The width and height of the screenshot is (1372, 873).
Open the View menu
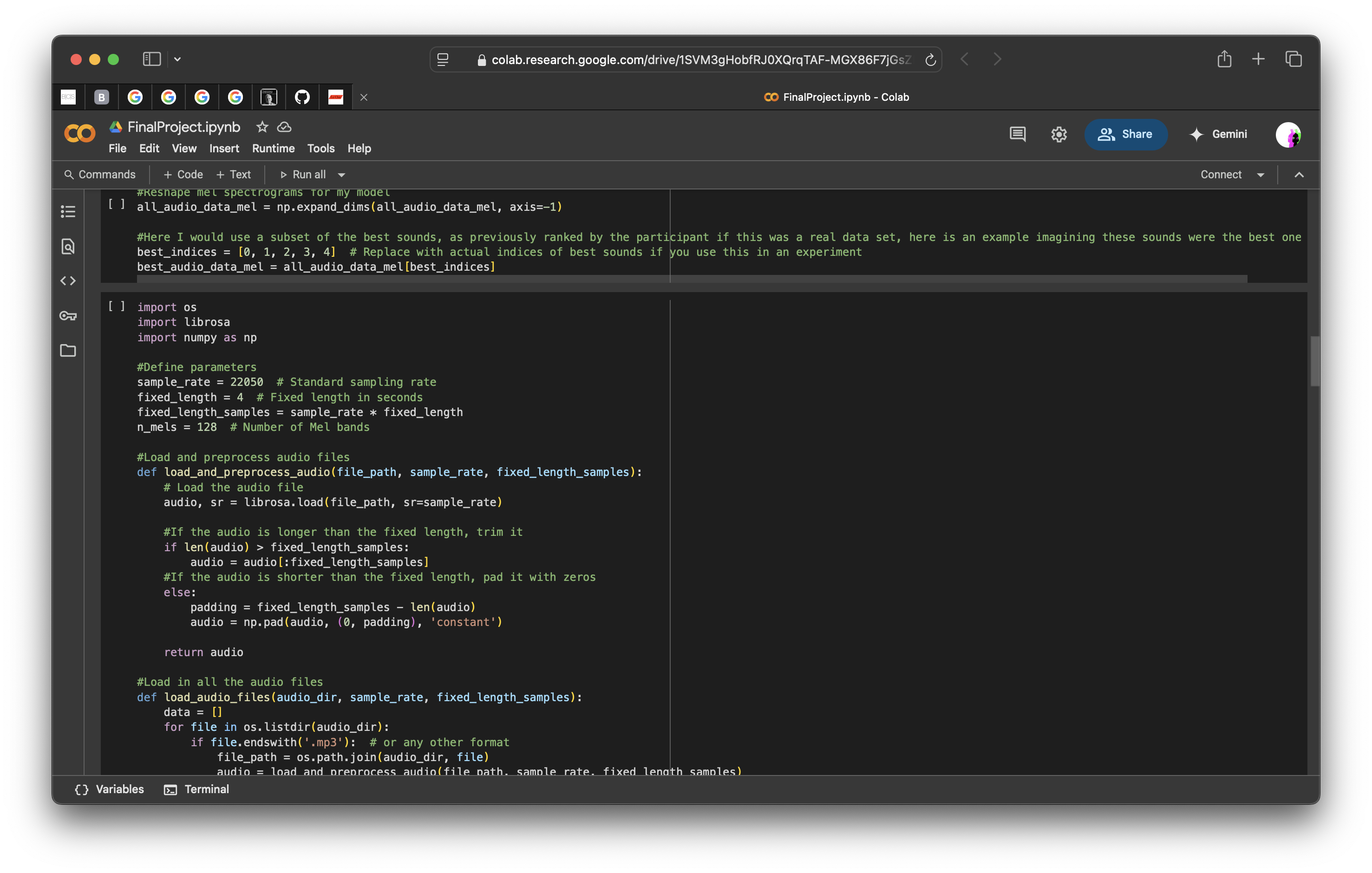[x=184, y=149]
